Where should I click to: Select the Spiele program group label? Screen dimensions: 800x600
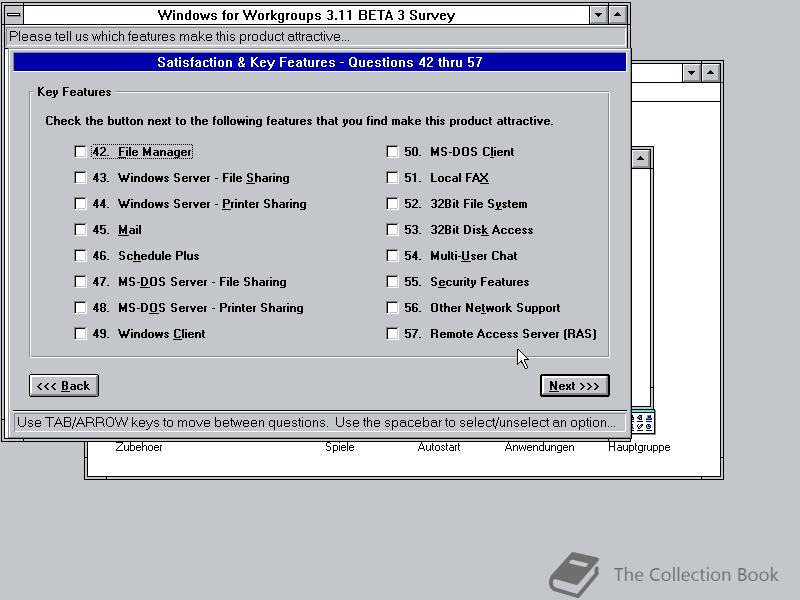[x=340, y=447]
